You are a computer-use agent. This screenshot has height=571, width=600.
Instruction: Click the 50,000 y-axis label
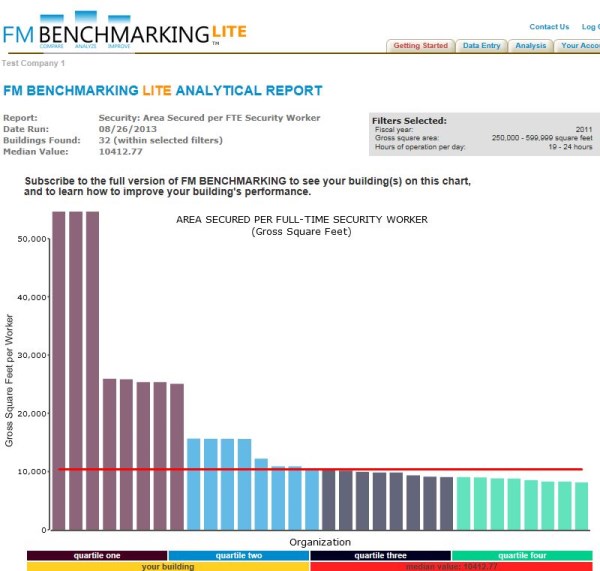click(32, 239)
